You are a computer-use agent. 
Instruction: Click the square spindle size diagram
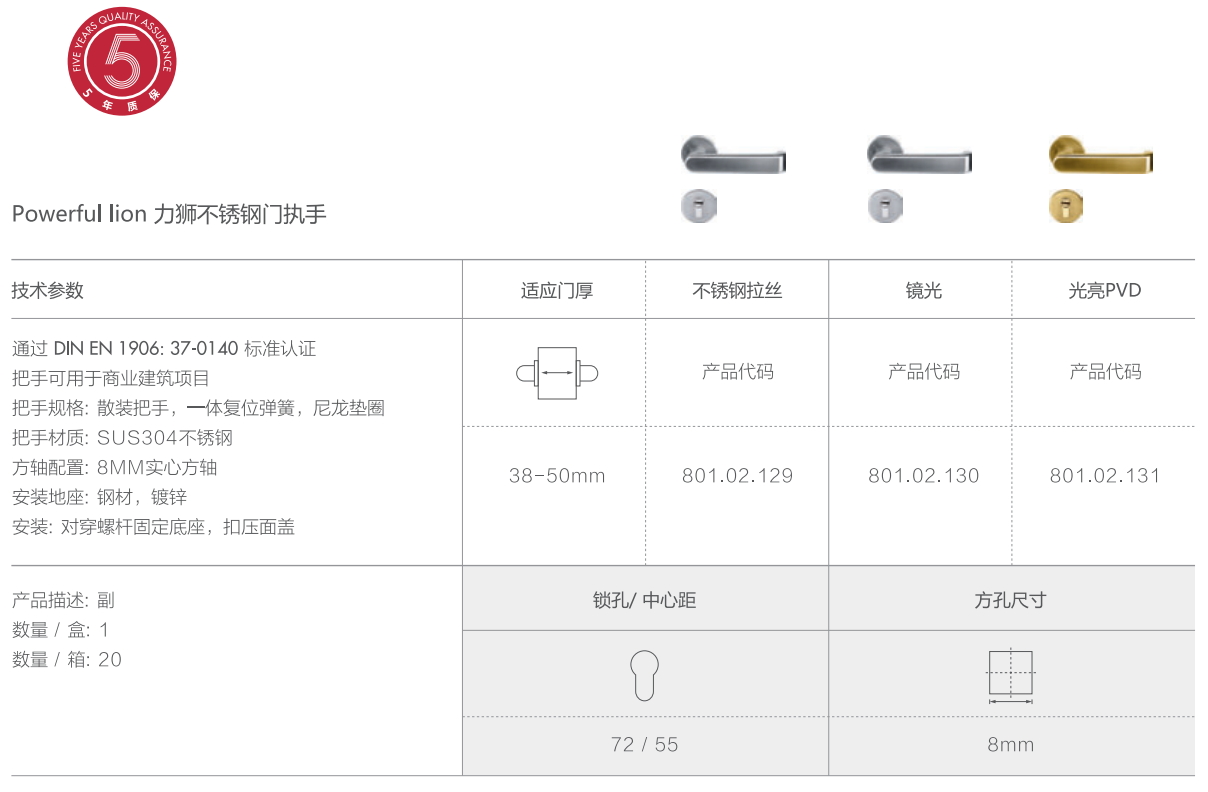coord(1010,674)
